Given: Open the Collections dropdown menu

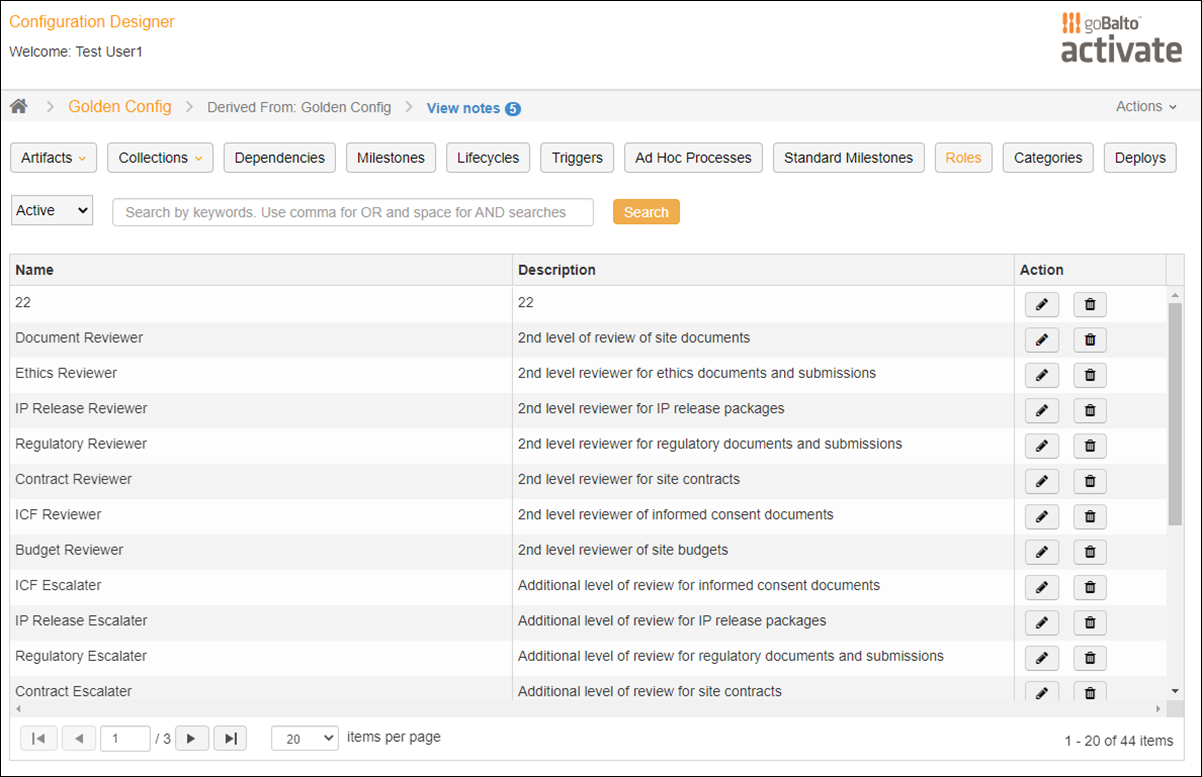Looking at the screenshot, I should [x=160, y=158].
